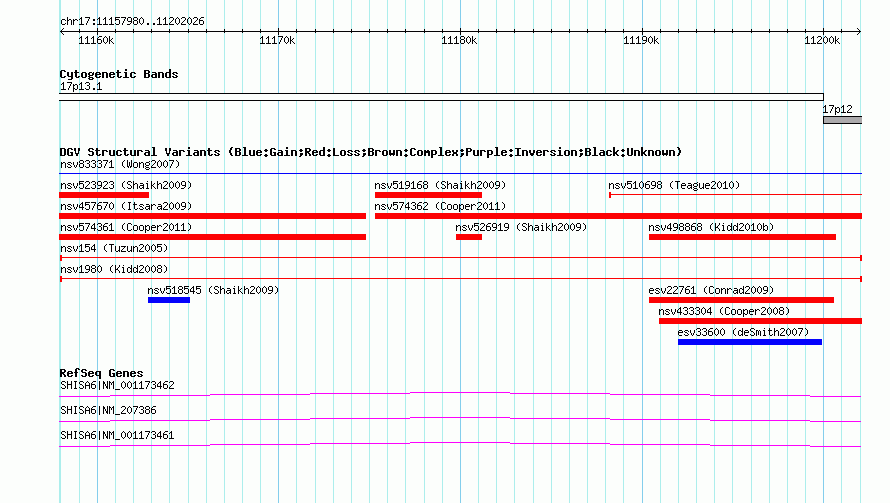The width and height of the screenshot is (890, 503).
Task: Click the chr17:11157980..11202026 coordinate text
Action: tap(132, 22)
